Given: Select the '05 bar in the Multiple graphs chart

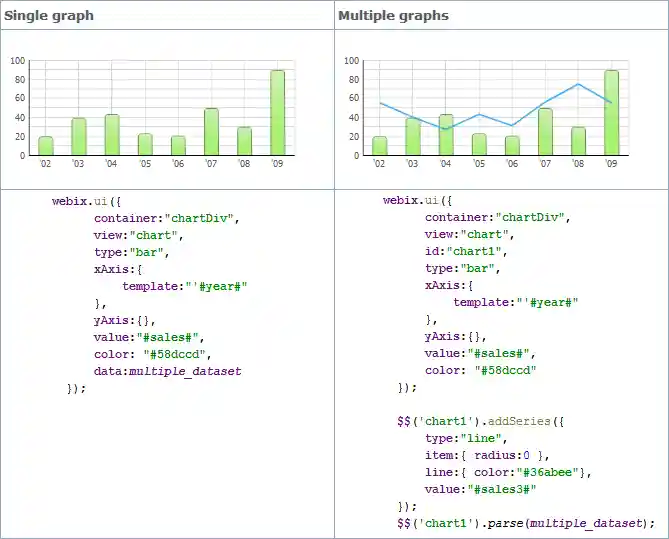Looking at the screenshot, I should coord(478,144).
